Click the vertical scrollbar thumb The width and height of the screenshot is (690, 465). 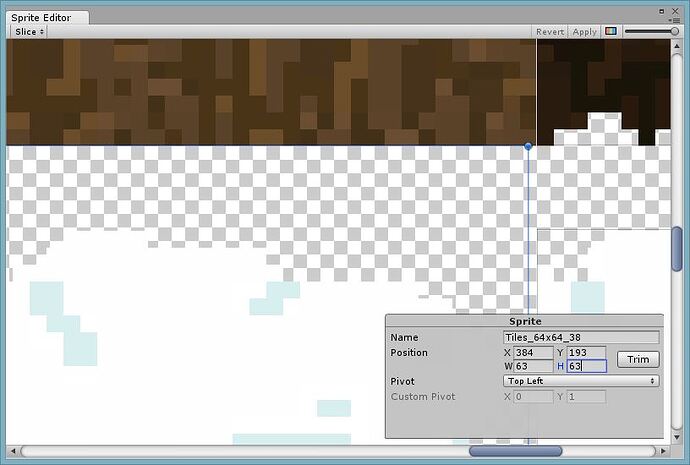[x=677, y=249]
